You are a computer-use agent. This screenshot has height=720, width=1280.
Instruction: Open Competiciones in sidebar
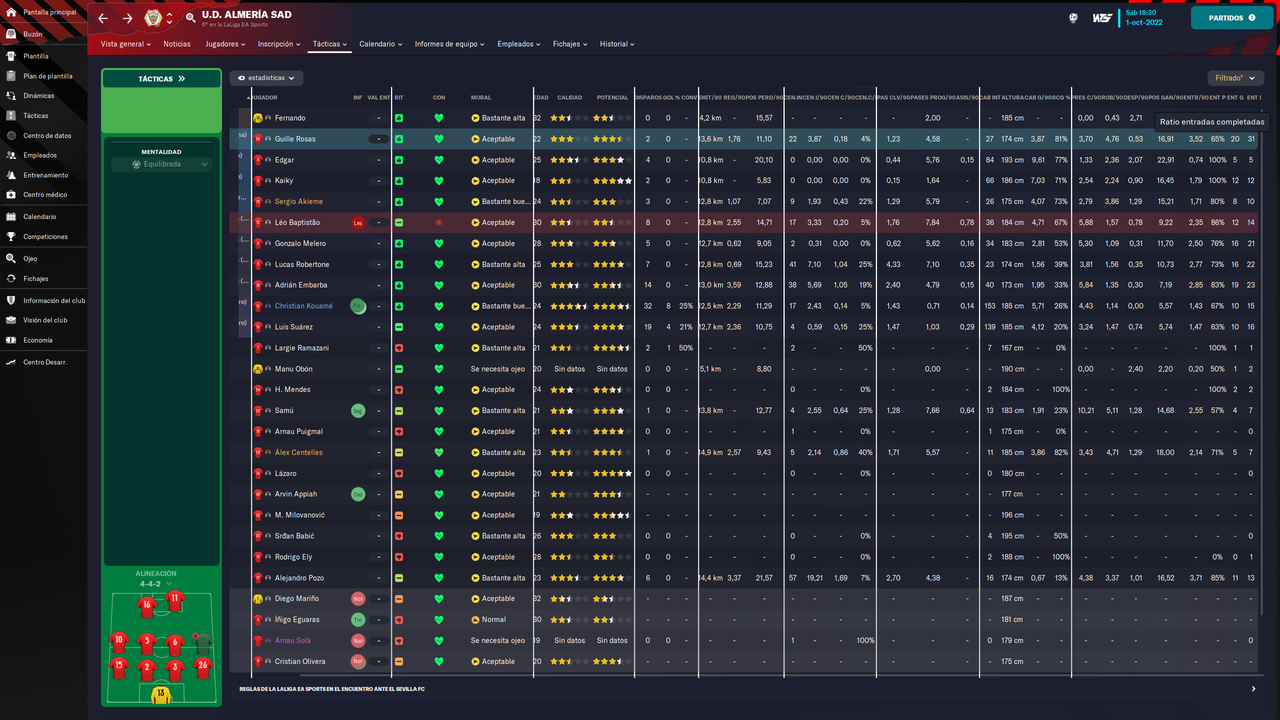point(45,237)
